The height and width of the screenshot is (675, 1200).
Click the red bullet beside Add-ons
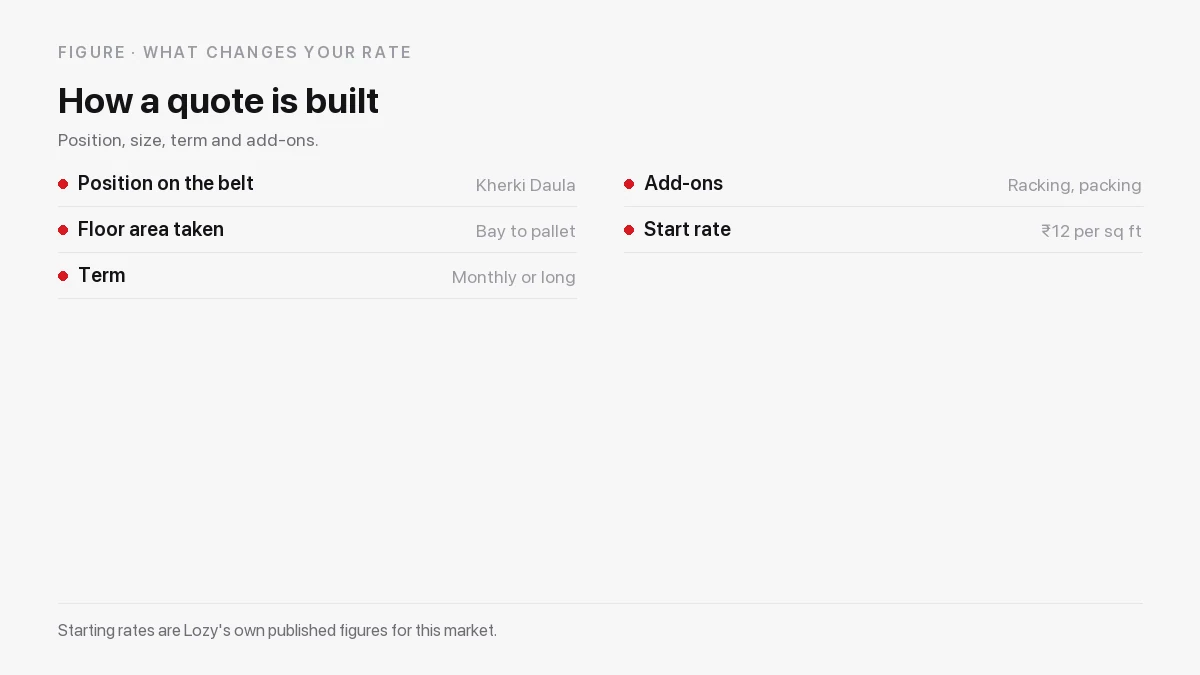pyautogui.click(x=629, y=184)
